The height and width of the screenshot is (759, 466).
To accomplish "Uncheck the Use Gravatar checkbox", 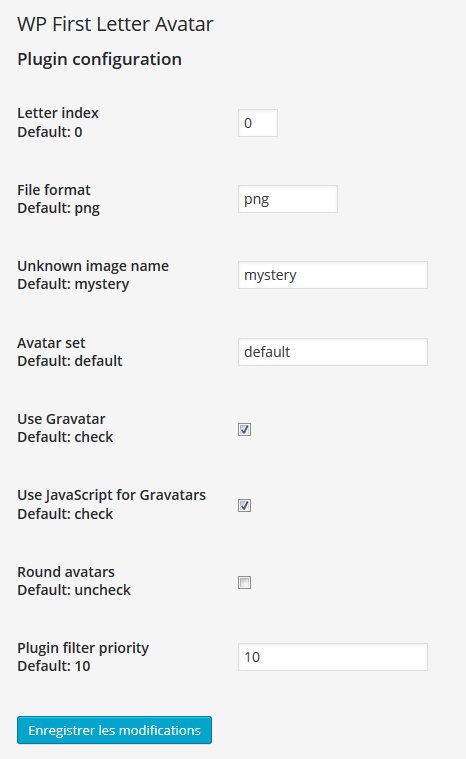I will pos(244,429).
